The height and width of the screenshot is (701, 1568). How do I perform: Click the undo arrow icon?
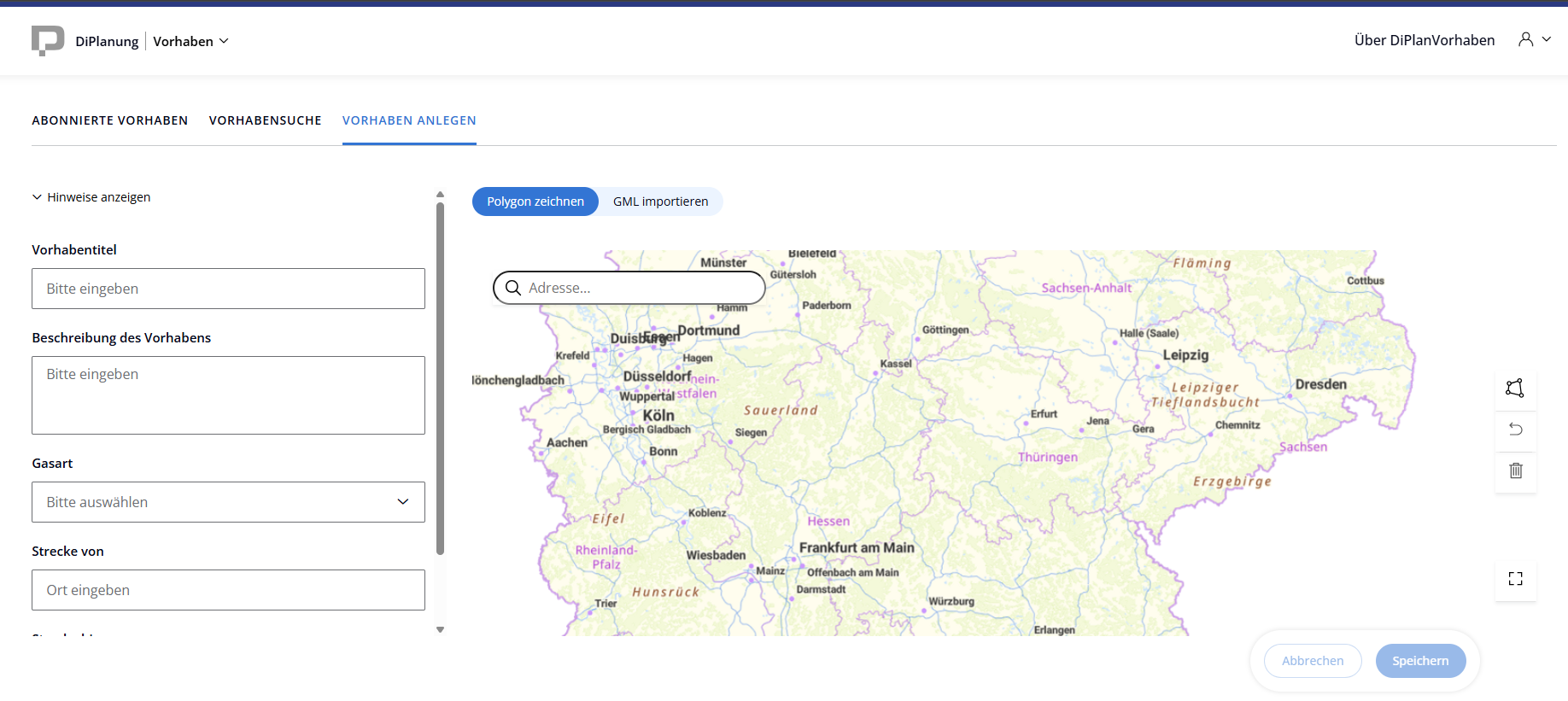click(x=1515, y=429)
